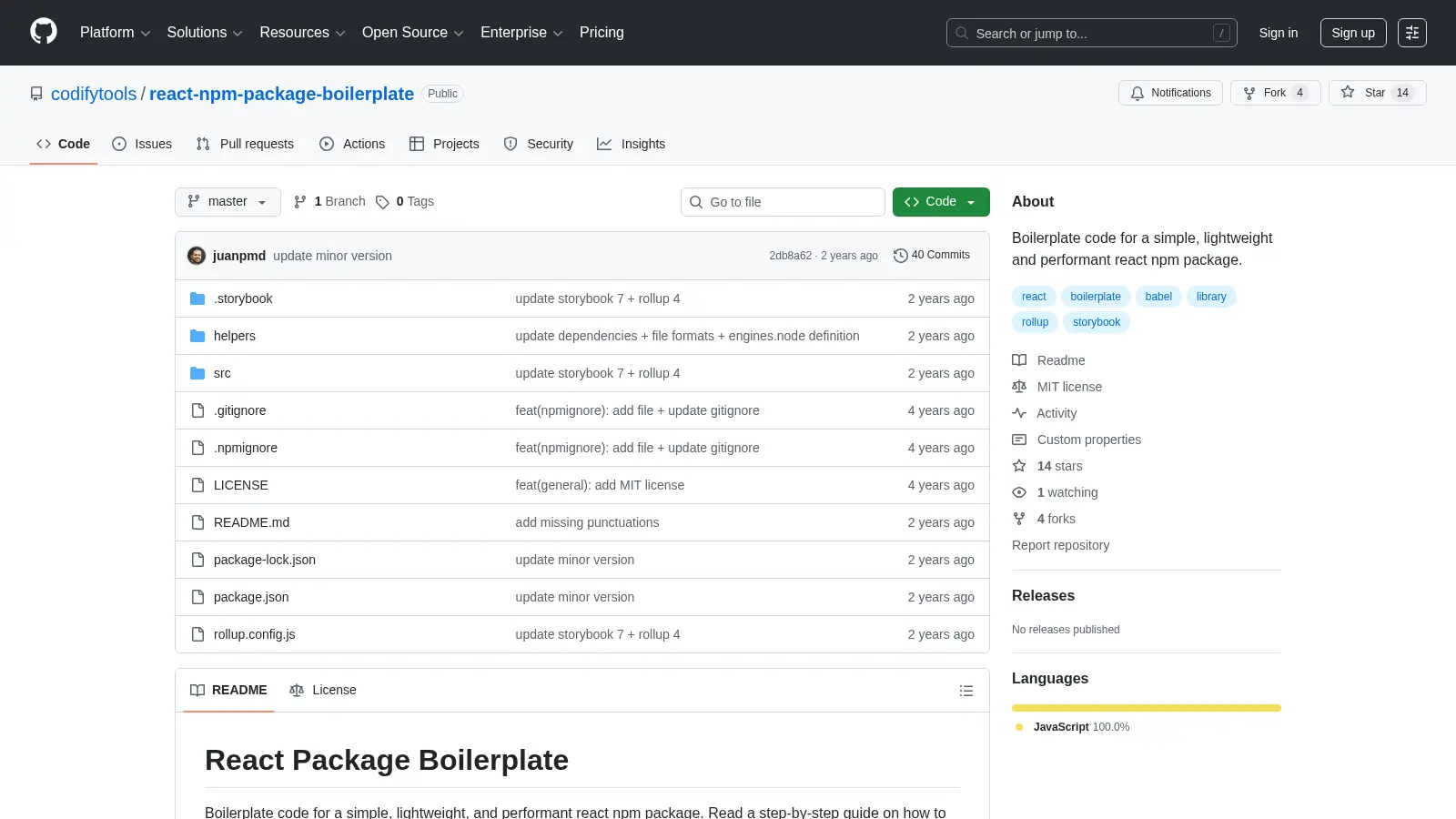Click the juanpmd avatar image
This screenshot has height=819, width=1456.
click(197, 256)
